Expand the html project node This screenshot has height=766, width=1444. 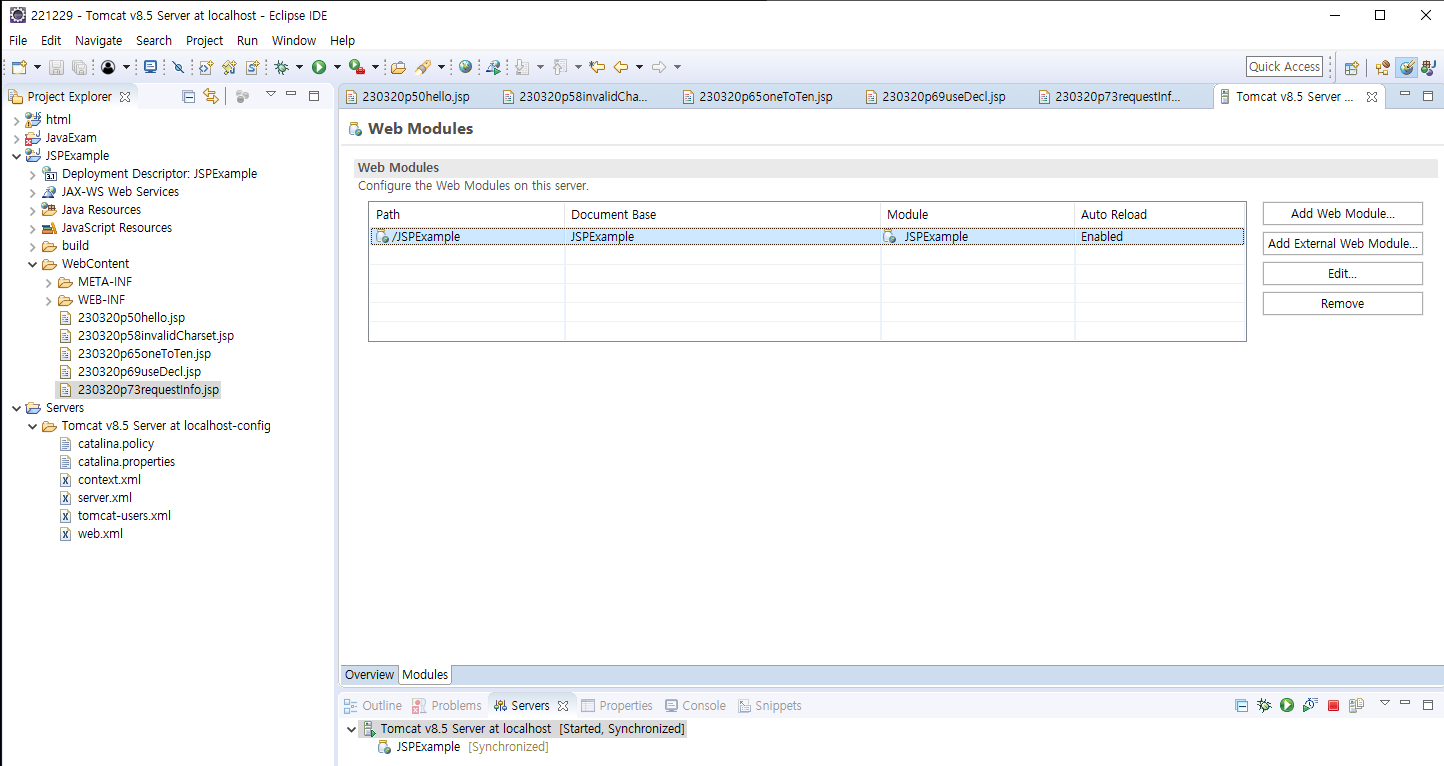click(x=16, y=120)
